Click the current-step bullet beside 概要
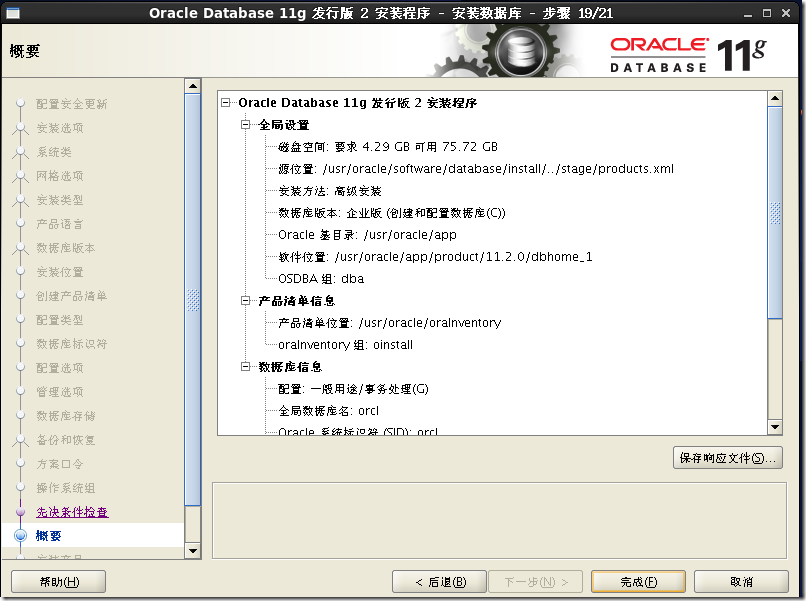 click(21, 536)
